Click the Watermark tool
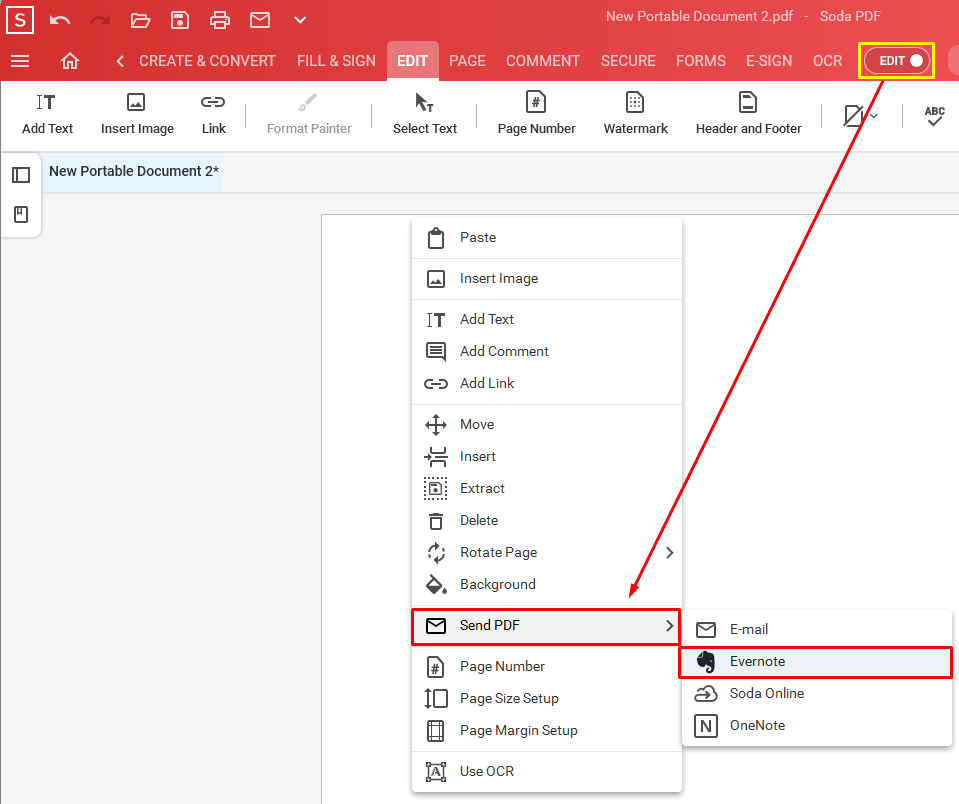The width and height of the screenshot is (959, 804). pyautogui.click(x=635, y=114)
